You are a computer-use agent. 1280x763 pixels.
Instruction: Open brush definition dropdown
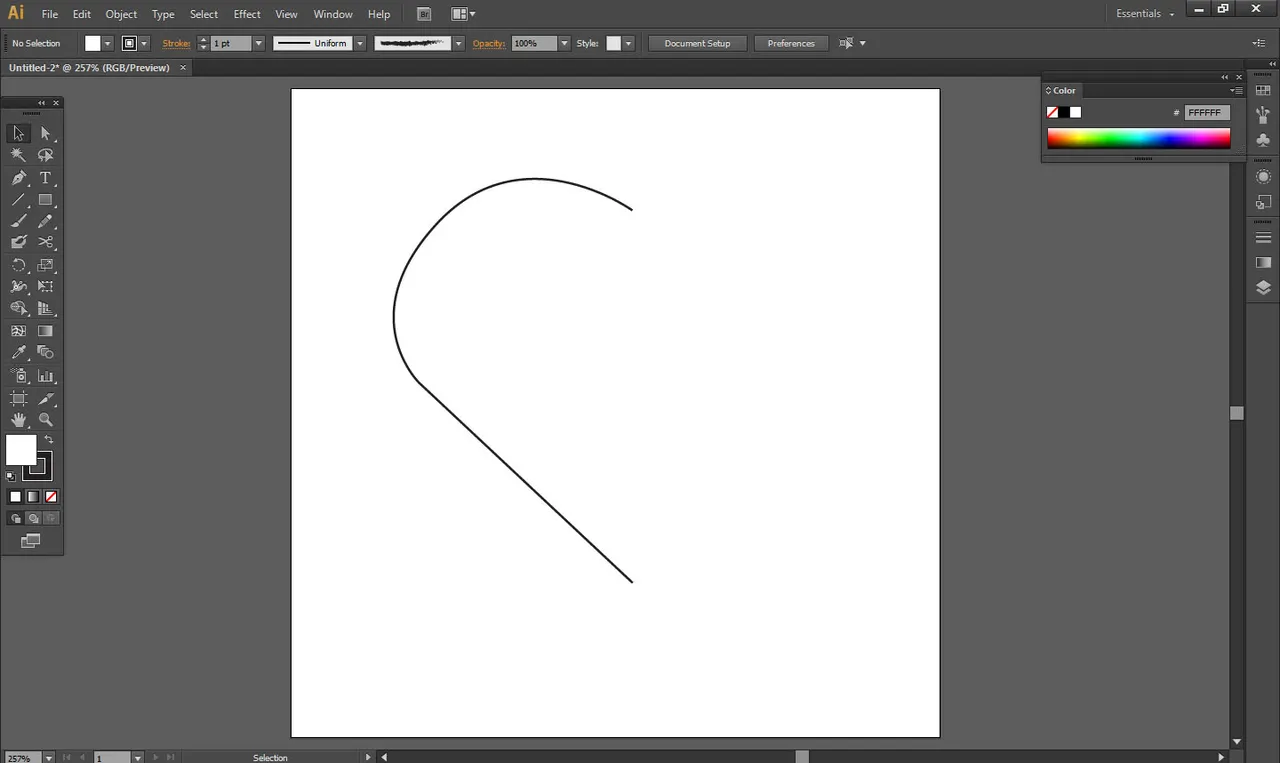458,43
